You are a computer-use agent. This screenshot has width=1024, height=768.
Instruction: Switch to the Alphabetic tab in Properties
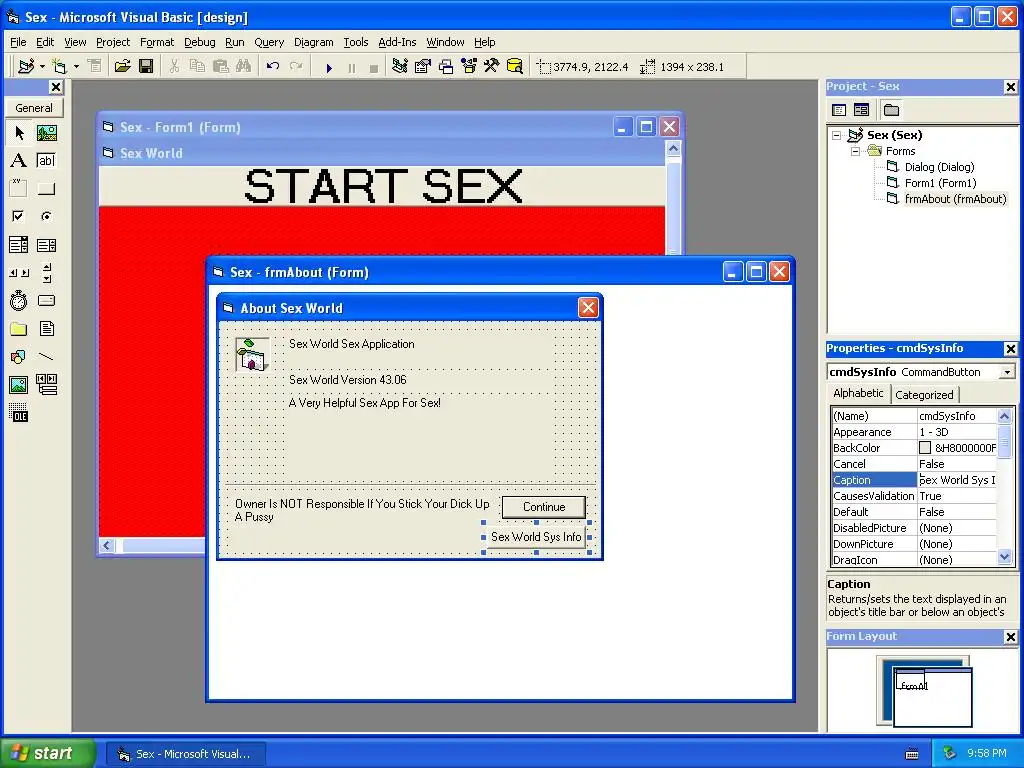858,393
